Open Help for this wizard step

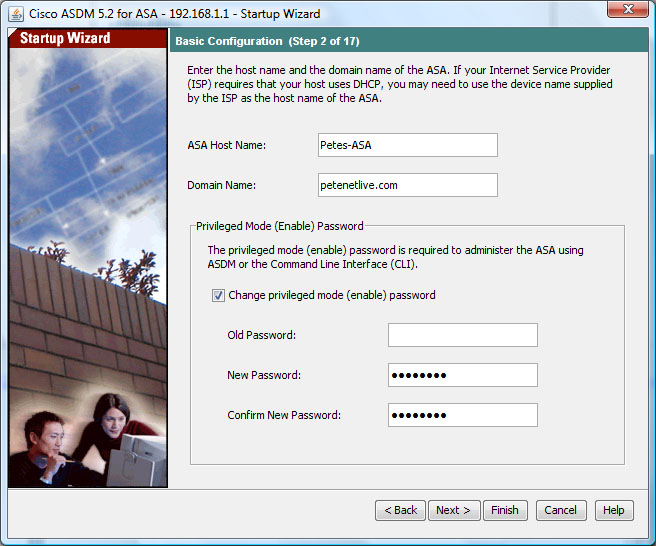coord(614,510)
